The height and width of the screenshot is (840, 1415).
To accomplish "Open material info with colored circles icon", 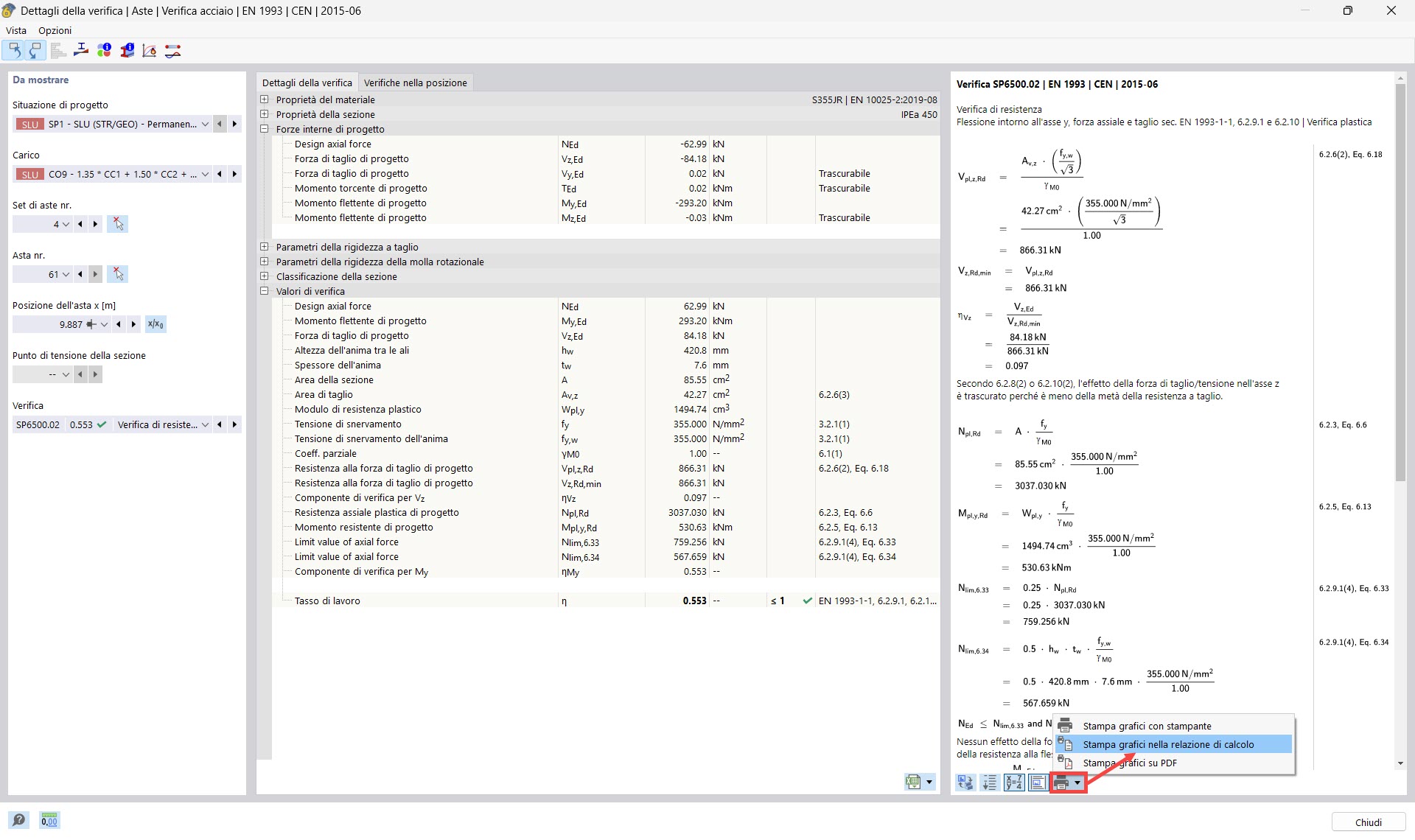I will point(104,50).
